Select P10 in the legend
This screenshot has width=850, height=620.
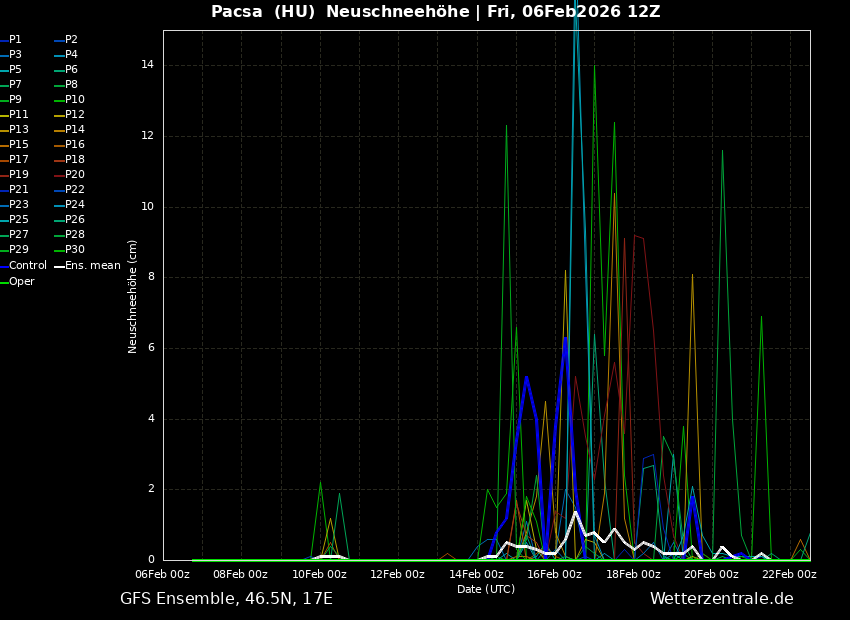pyautogui.click(x=75, y=100)
